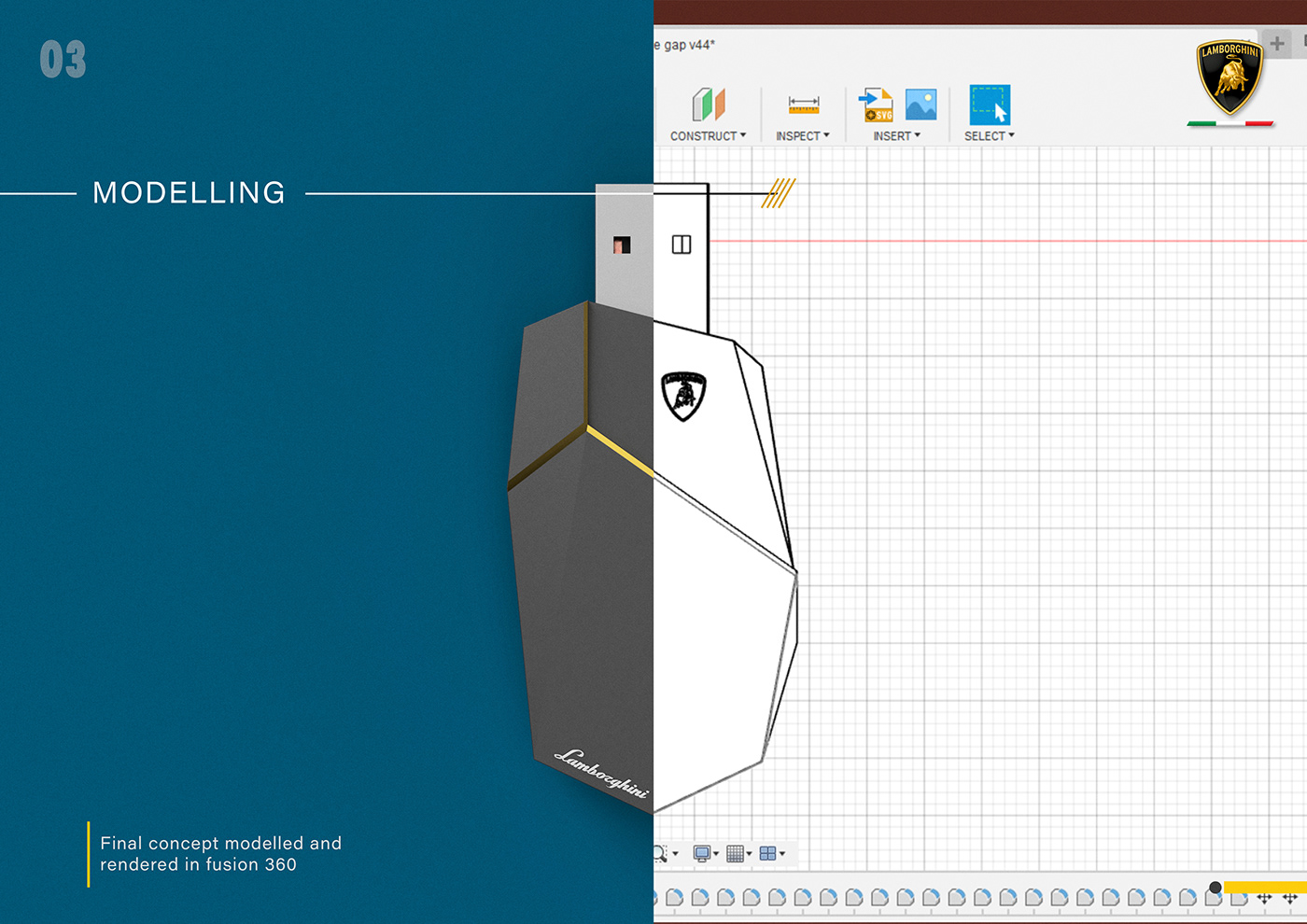Viewport: 1307px width, 924px height.
Task: Click the Grid and Snaps icon
Action: click(x=735, y=853)
